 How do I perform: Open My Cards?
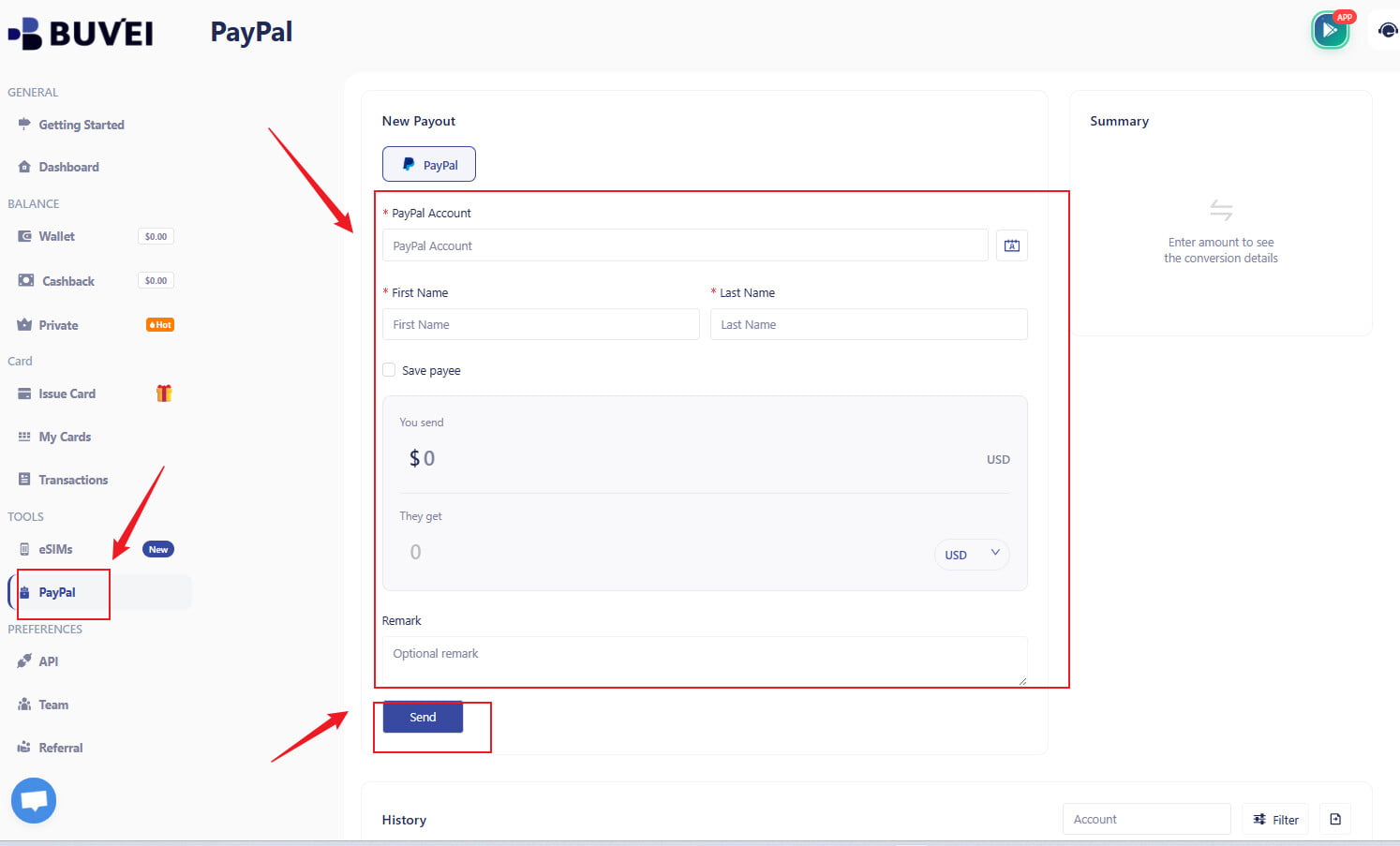65,437
